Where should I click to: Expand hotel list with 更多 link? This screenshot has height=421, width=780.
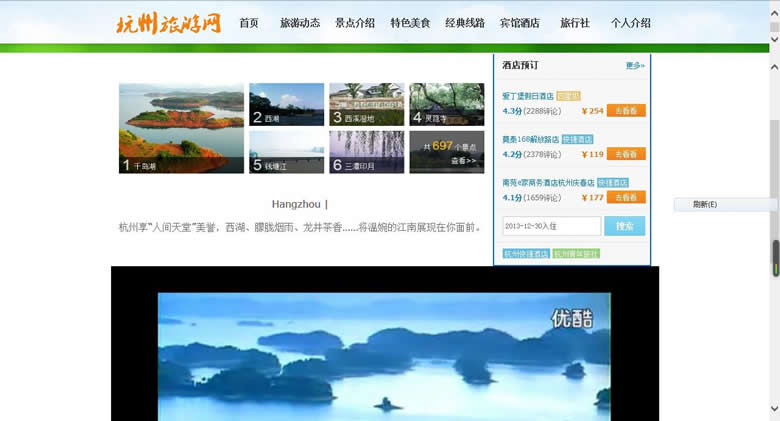(635, 66)
